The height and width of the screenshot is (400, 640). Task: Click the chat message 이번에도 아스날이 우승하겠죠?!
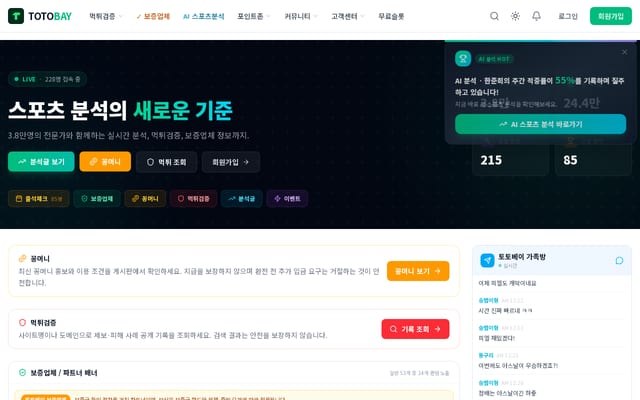pos(518,366)
